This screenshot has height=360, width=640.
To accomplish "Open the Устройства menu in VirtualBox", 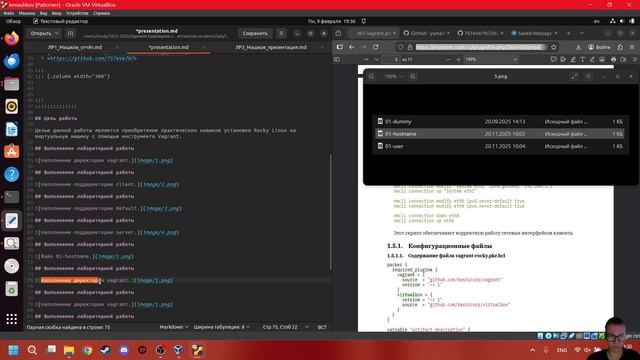I will click(77, 13).
